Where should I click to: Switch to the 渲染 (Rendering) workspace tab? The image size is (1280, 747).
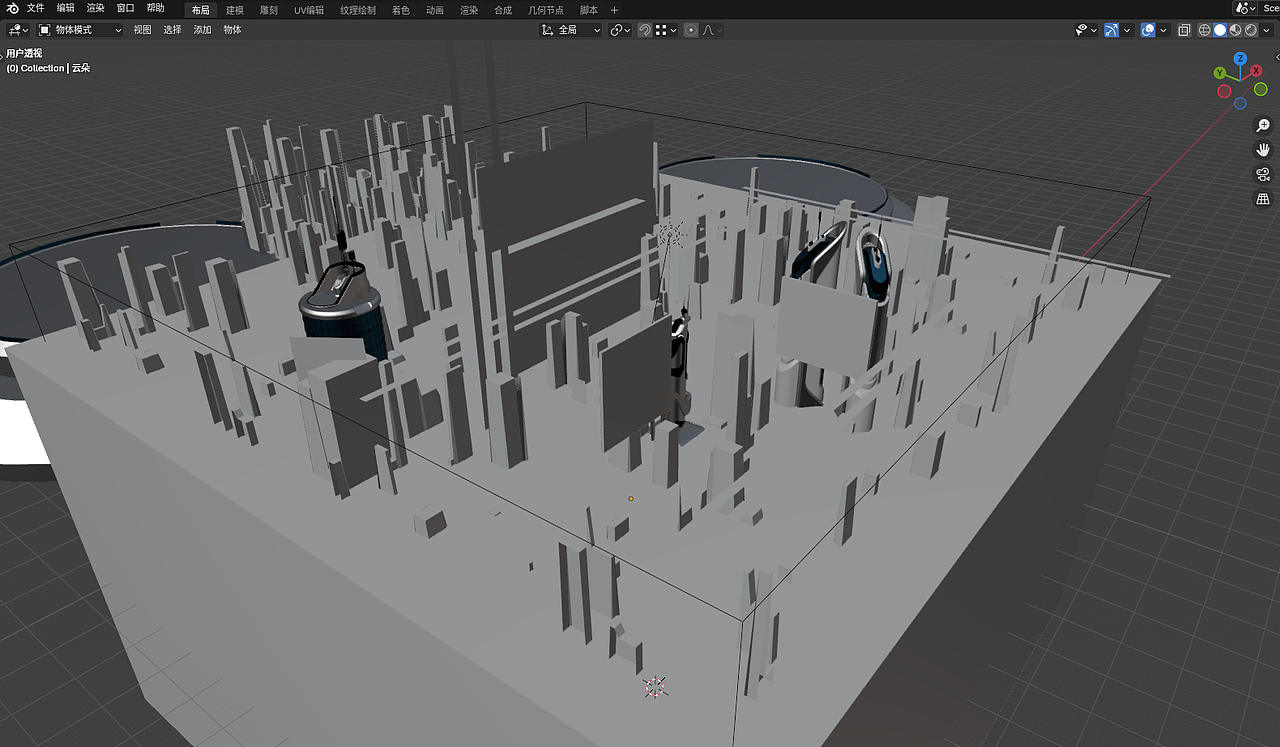pyautogui.click(x=469, y=10)
